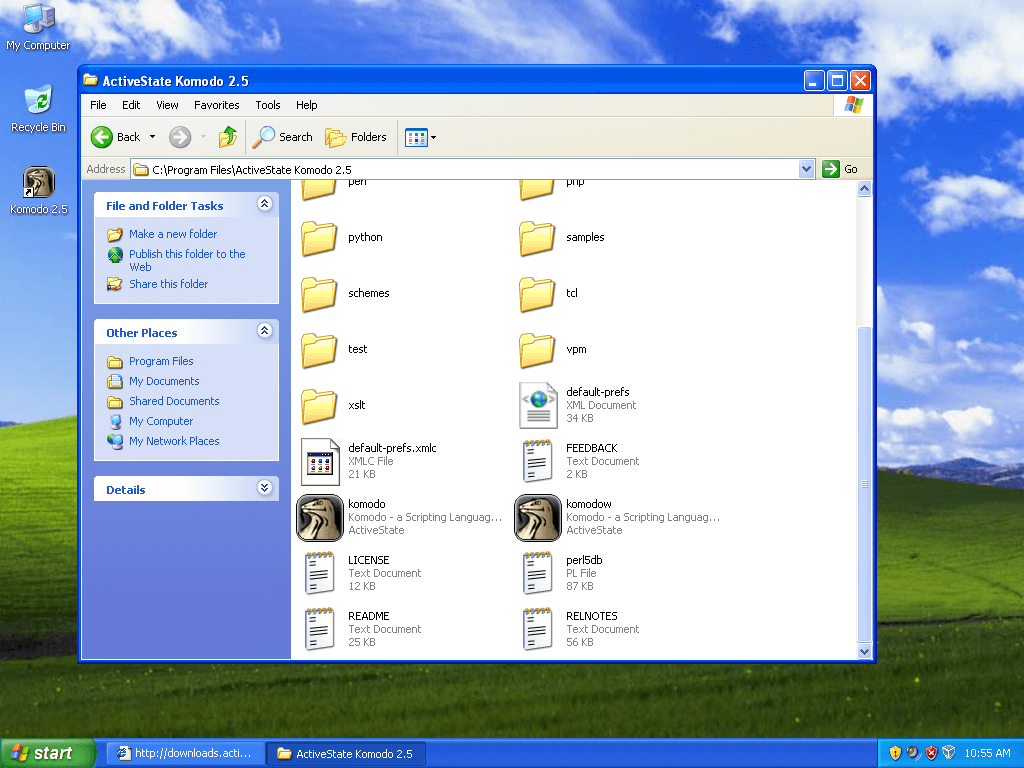1024x768 pixels.
Task: Go back with the green Back arrow
Action: [102, 137]
